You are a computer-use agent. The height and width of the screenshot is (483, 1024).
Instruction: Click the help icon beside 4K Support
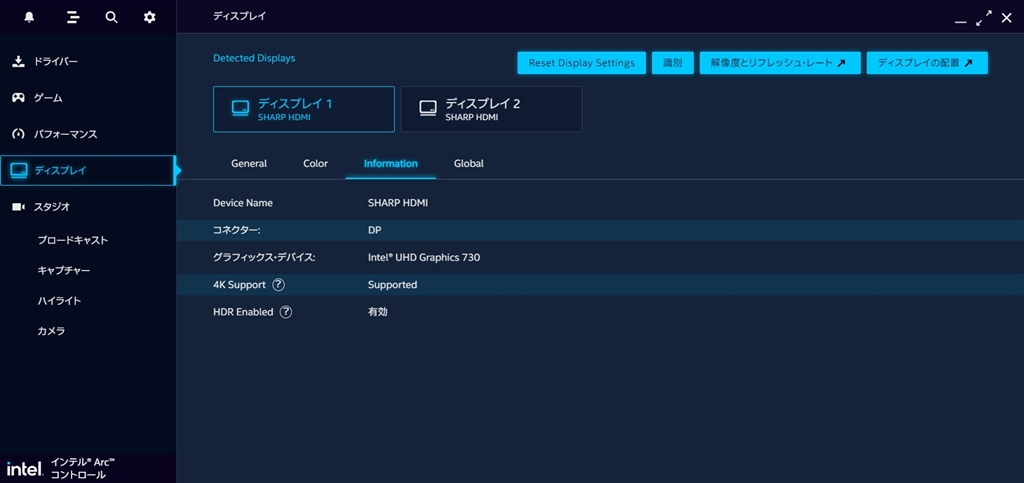tap(279, 285)
